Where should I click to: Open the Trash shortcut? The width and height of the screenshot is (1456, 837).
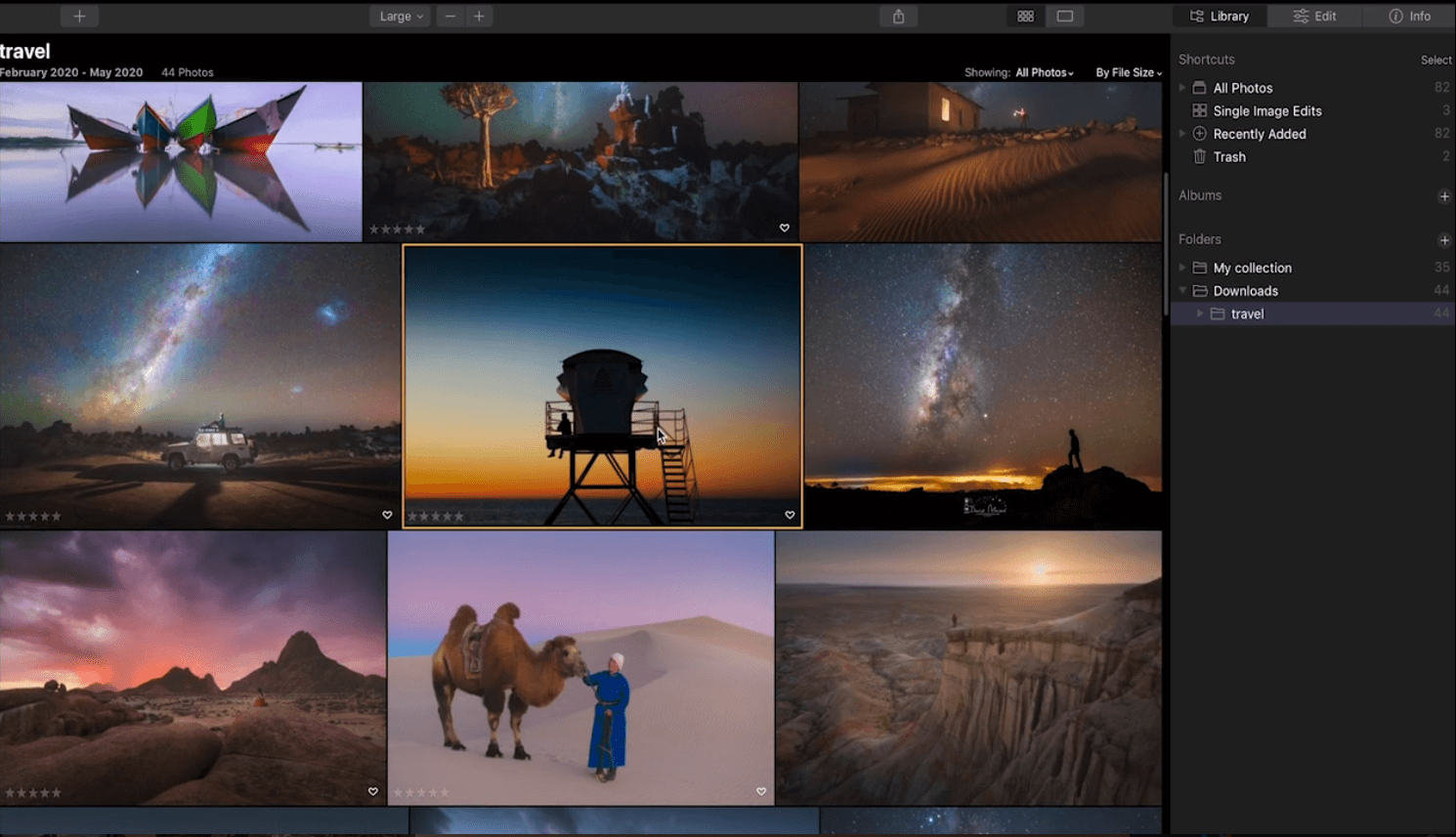pyautogui.click(x=1228, y=156)
